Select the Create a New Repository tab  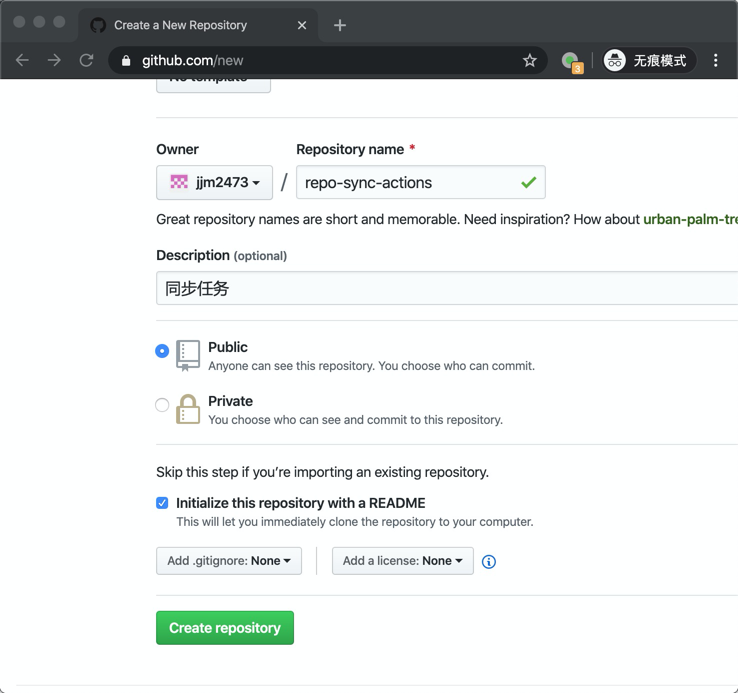point(198,25)
